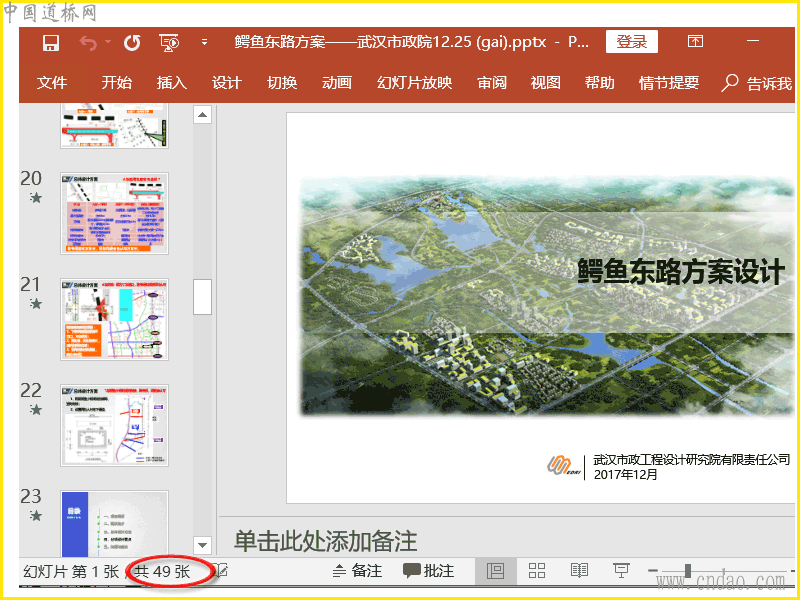Click the Redo icon in title bar
This screenshot has height=600, width=800.
pos(132,42)
